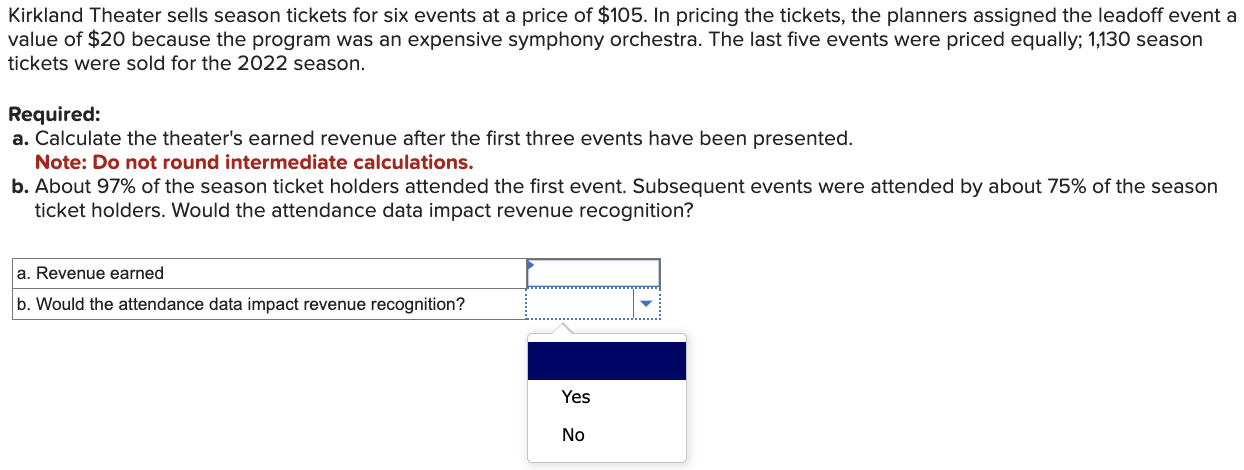Viewport: 1244px width, 470px height.
Task: Click the 'a. Revenue earned' row label
Action: point(90,273)
